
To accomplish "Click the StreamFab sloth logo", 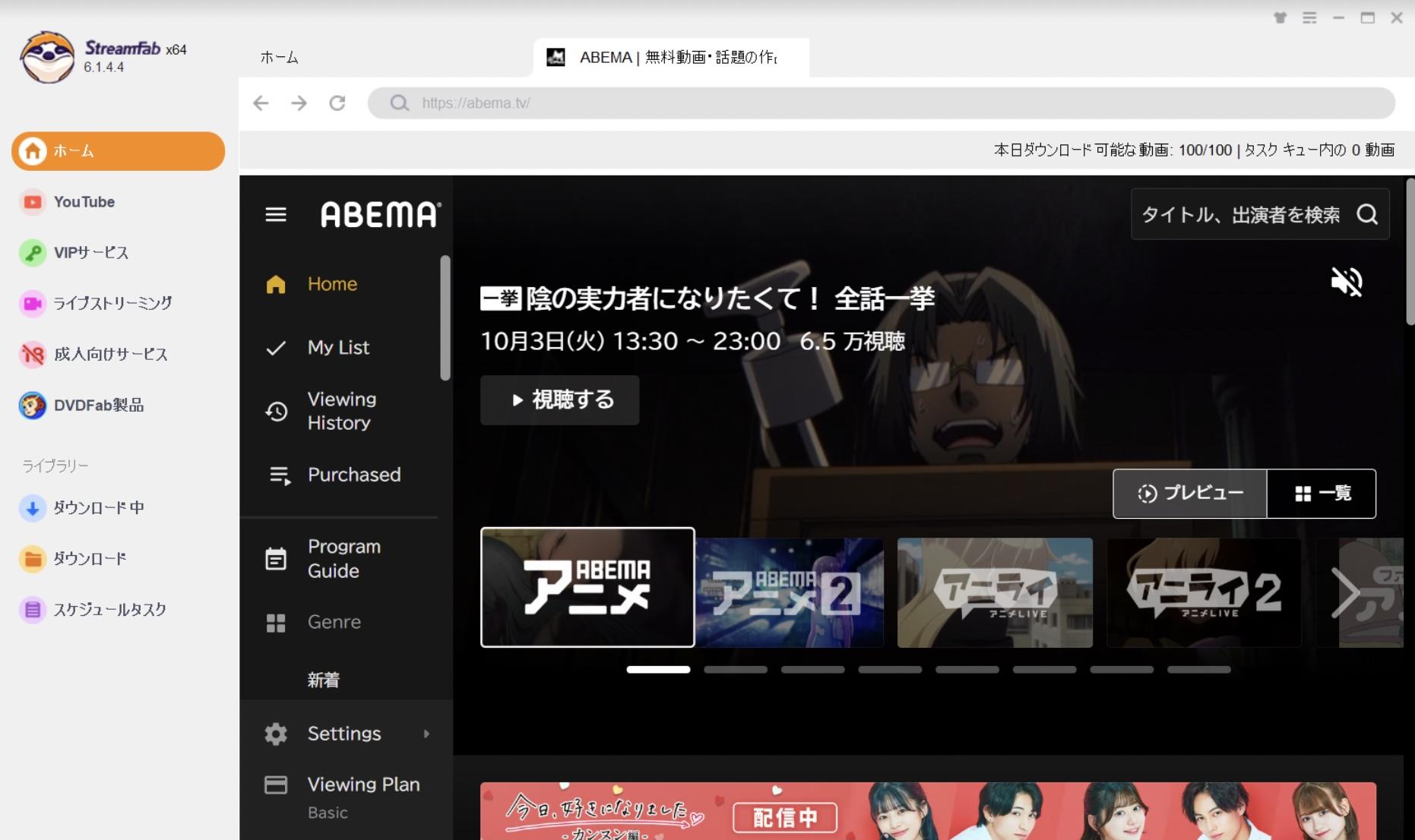I will (47, 57).
